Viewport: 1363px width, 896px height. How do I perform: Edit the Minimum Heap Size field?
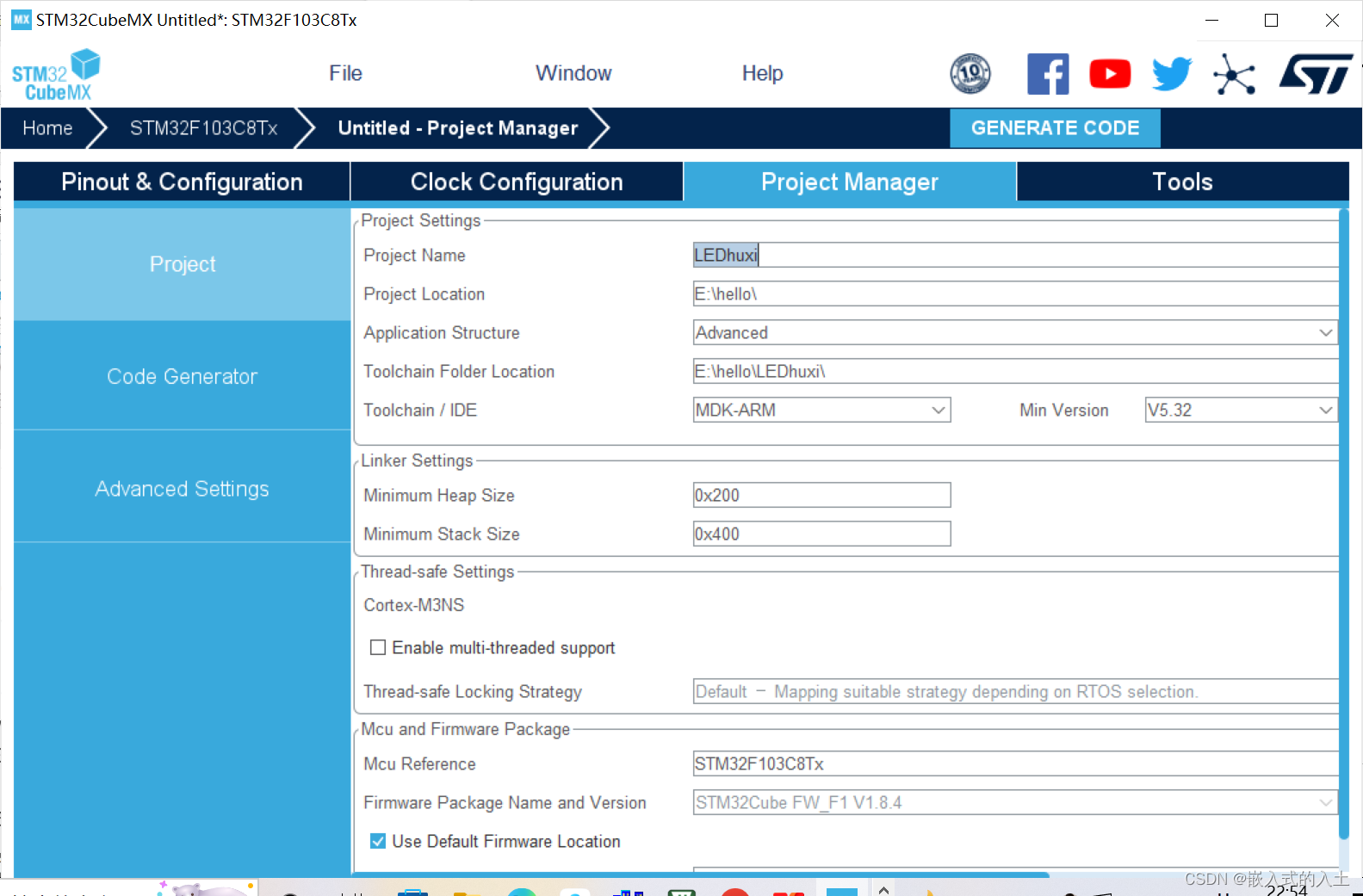[x=821, y=495]
